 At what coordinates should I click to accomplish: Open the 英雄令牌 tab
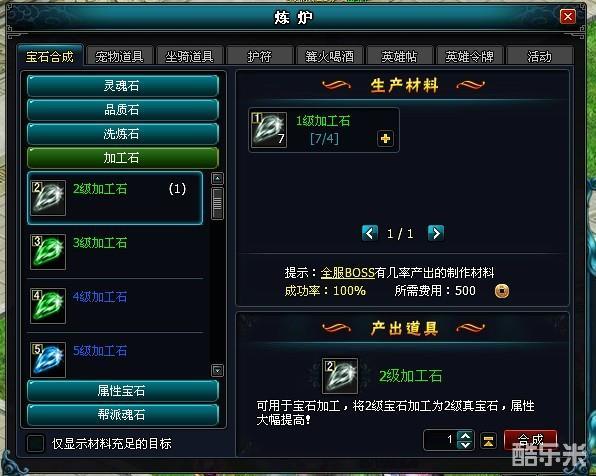pos(469,56)
